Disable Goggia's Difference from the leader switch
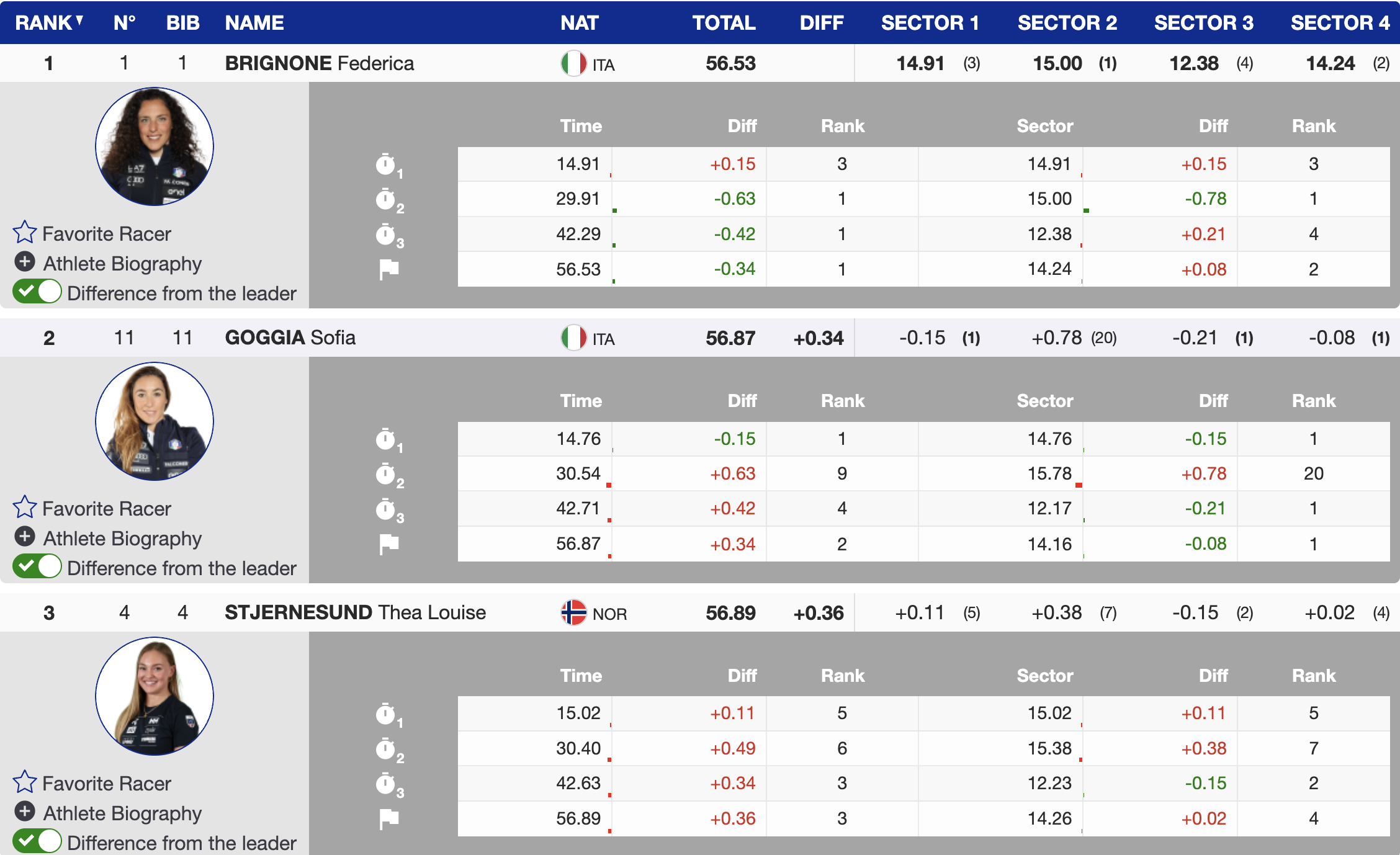This screenshot has height=855, width=1400. click(37, 566)
